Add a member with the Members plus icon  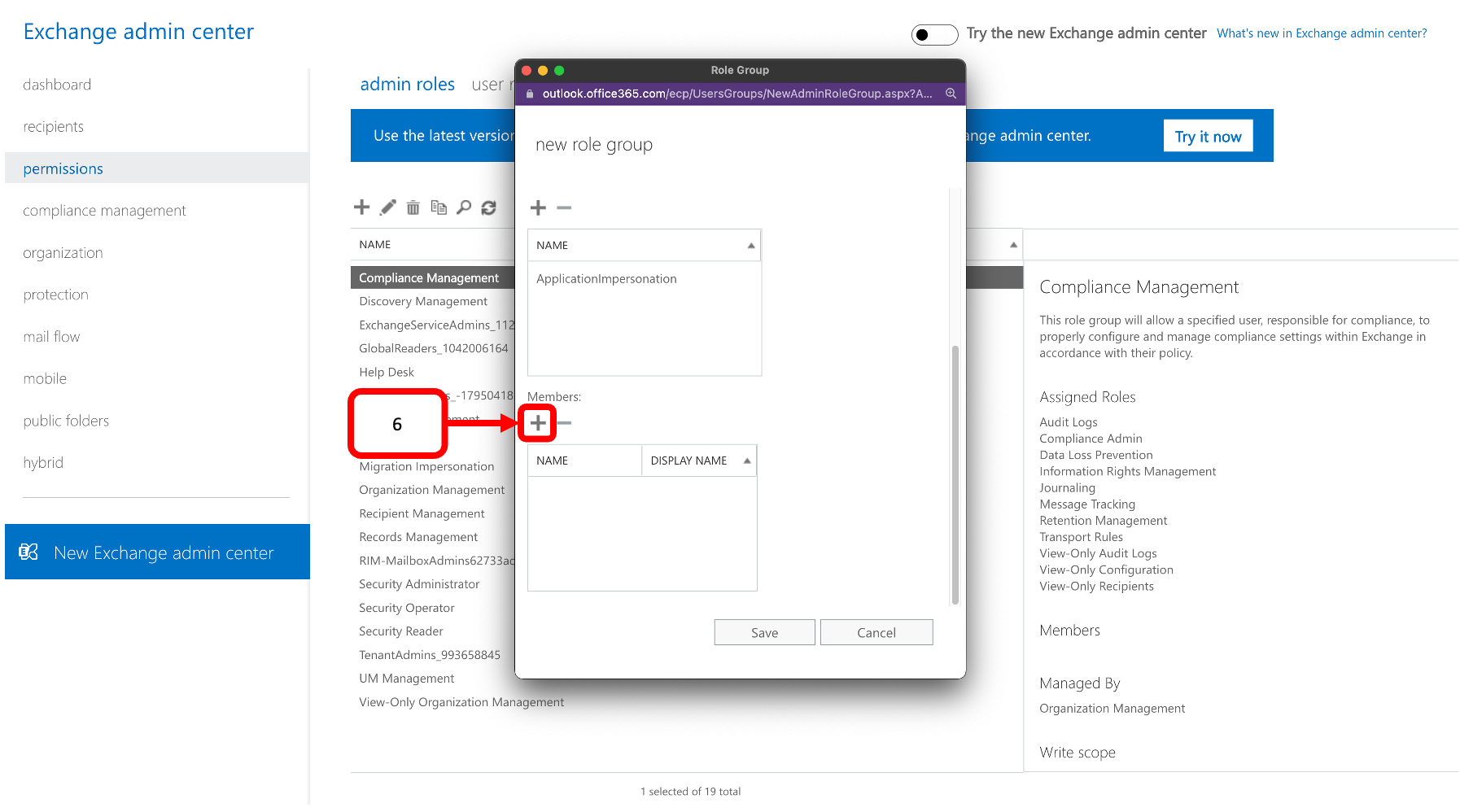pos(538,423)
